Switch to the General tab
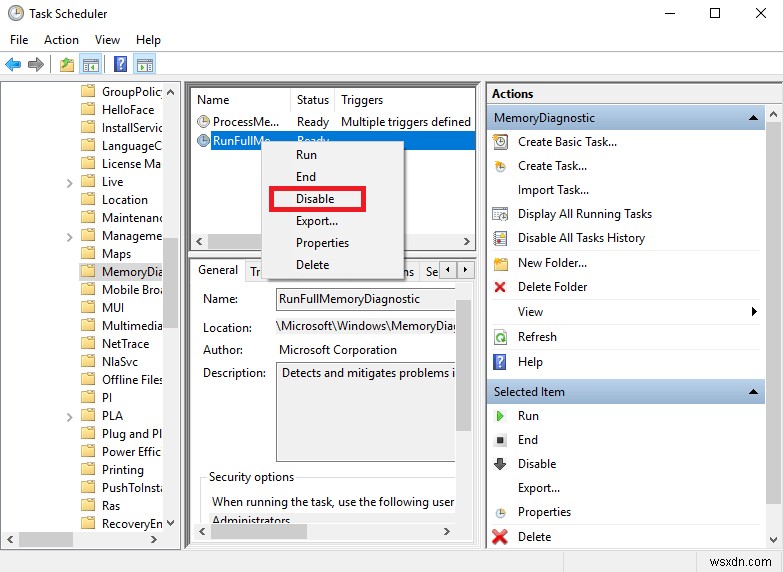Viewport: 783px width, 572px height. [x=218, y=270]
